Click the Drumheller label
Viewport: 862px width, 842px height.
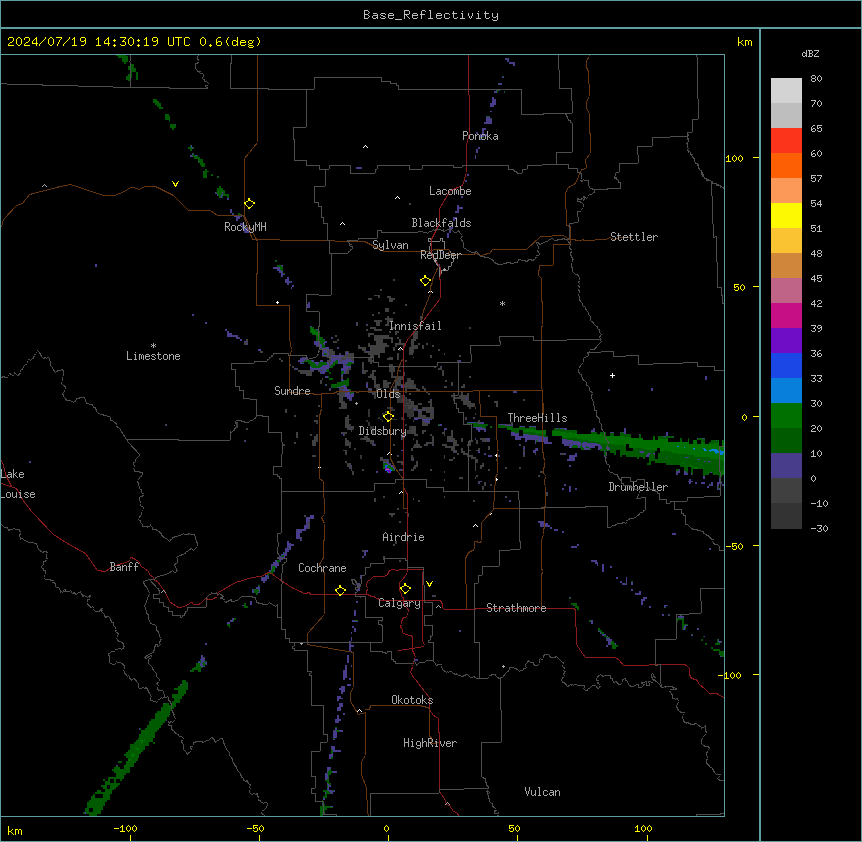pos(638,487)
